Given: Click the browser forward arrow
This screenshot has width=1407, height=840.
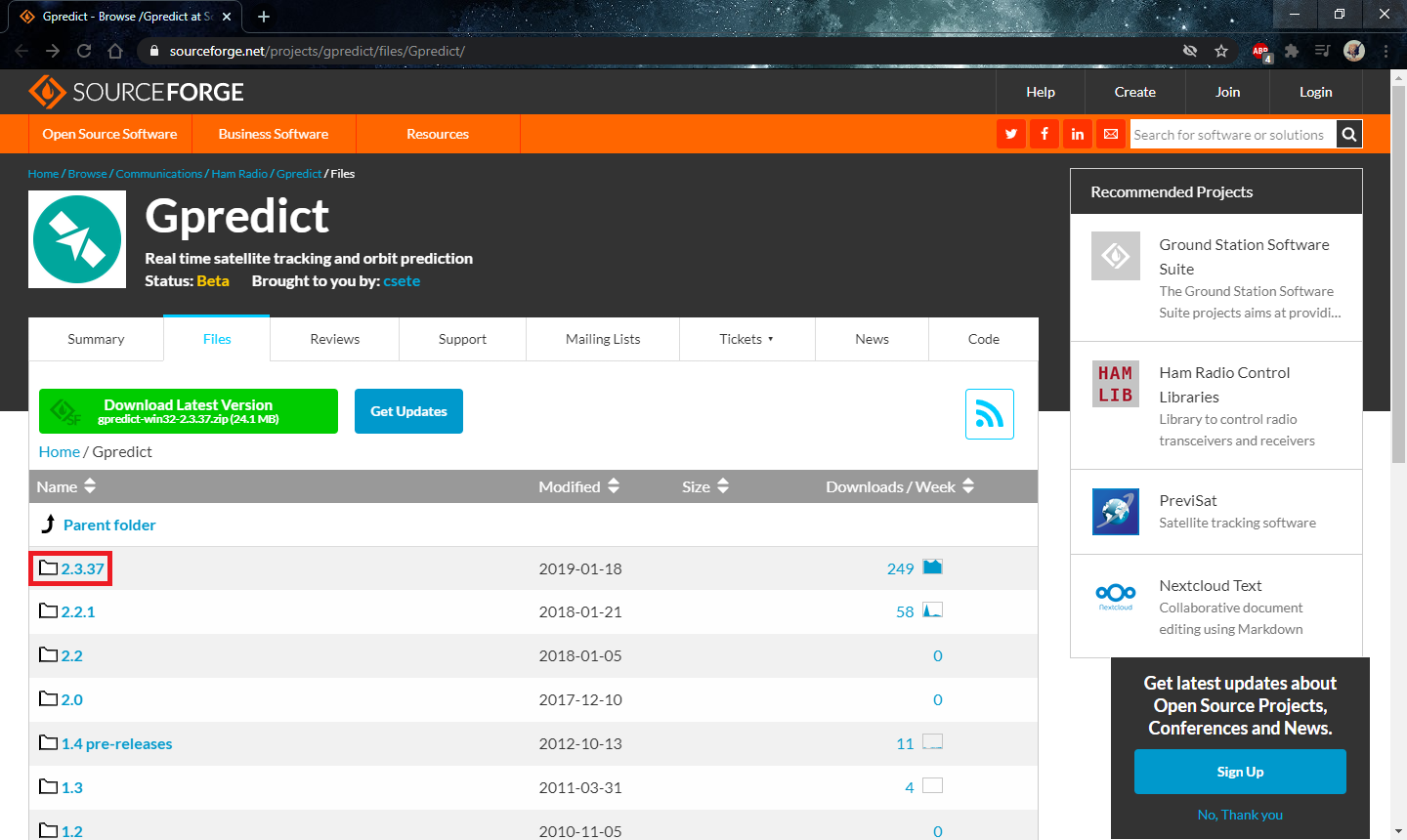Looking at the screenshot, I should (x=53, y=51).
